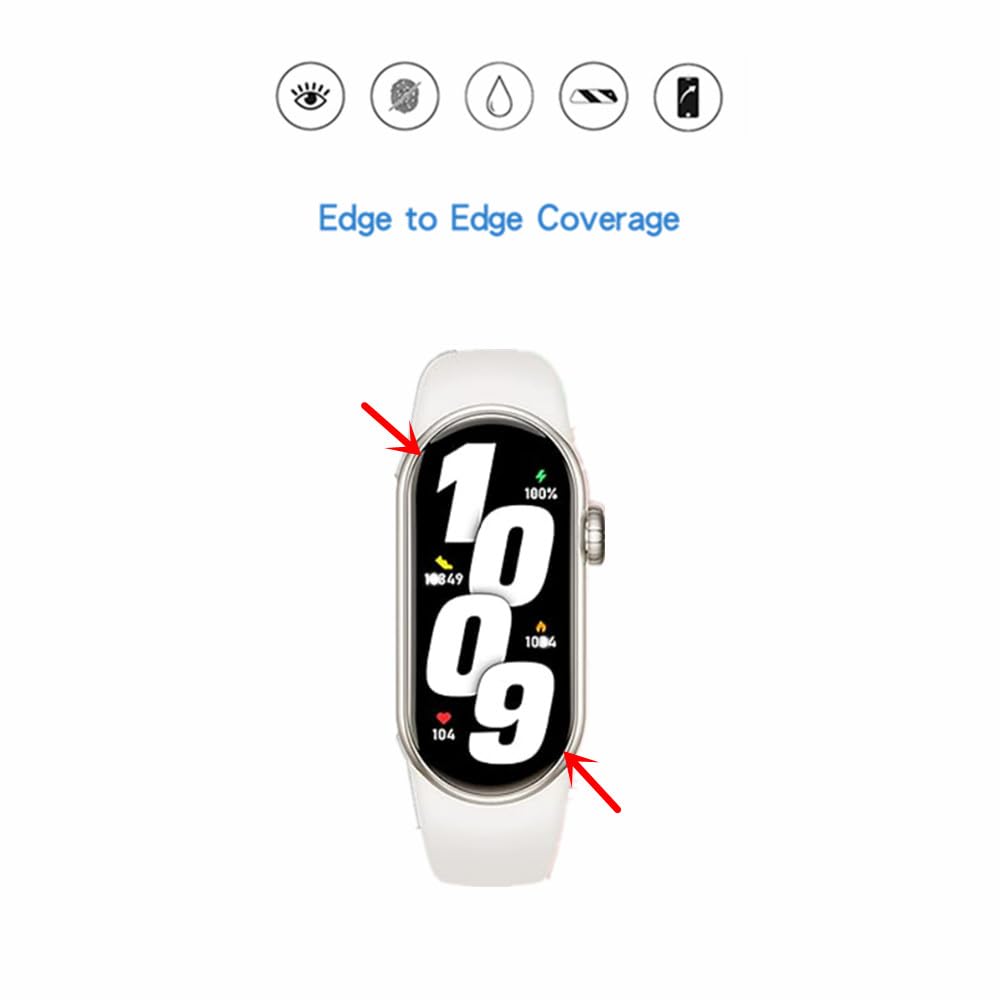Click the Edge to Edge Coverage heading

coord(499,219)
